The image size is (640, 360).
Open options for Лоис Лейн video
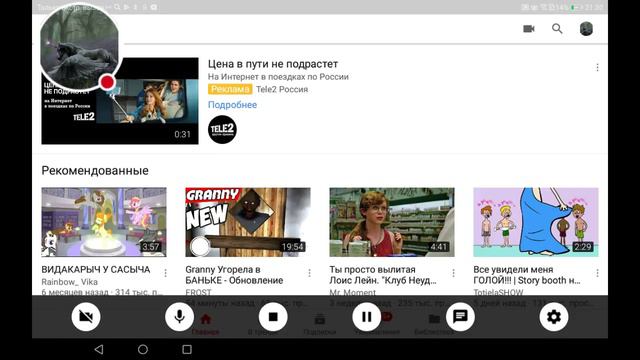click(453, 273)
